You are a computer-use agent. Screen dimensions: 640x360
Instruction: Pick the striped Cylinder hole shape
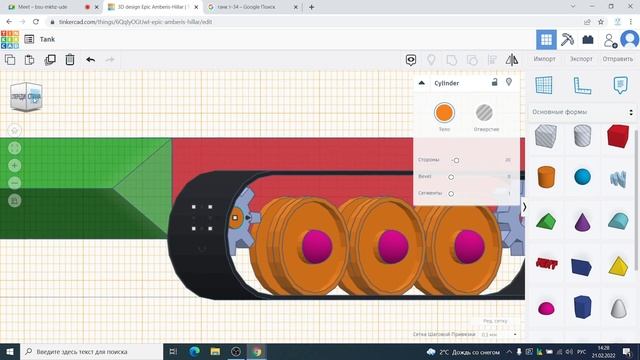pos(582,136)
